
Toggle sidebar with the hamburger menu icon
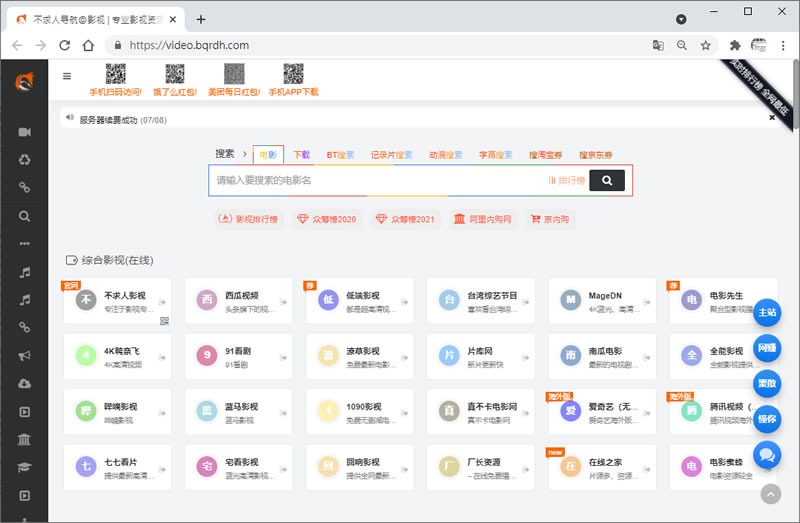[67, 76]
